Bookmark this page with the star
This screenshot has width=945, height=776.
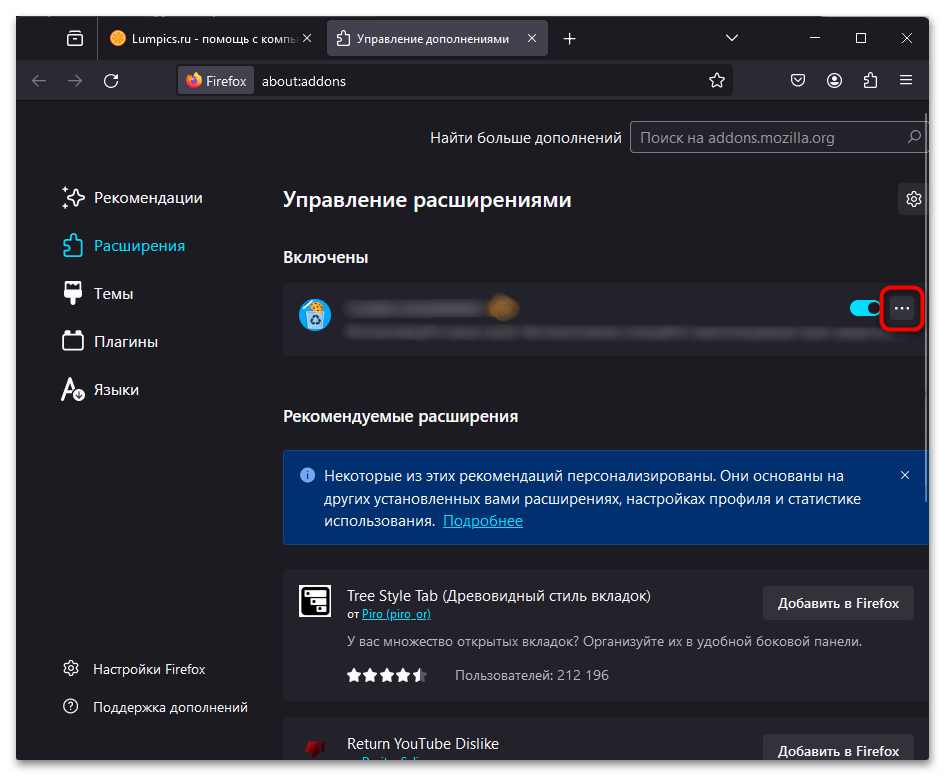[x=717, y=81]
